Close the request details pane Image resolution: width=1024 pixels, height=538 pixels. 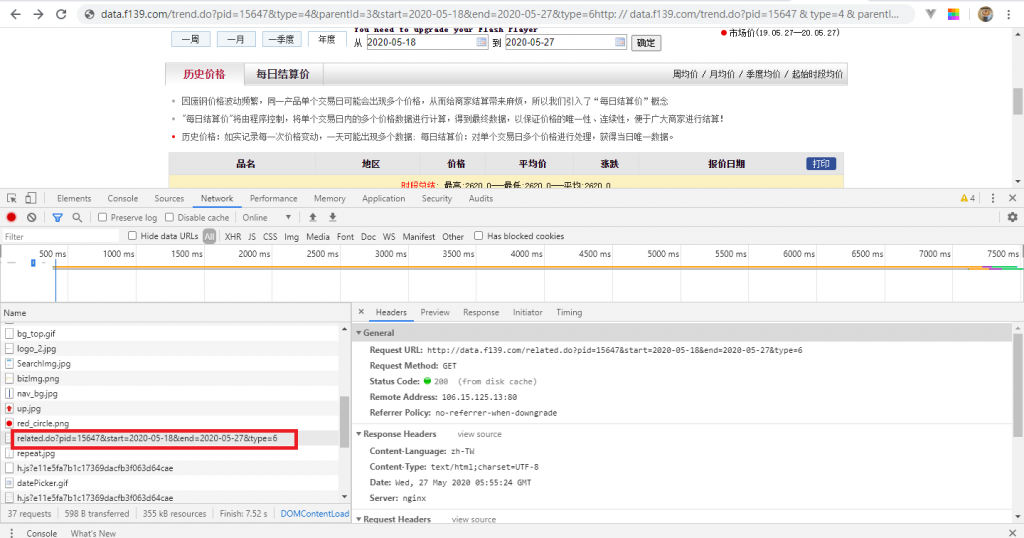click(361, 312)
